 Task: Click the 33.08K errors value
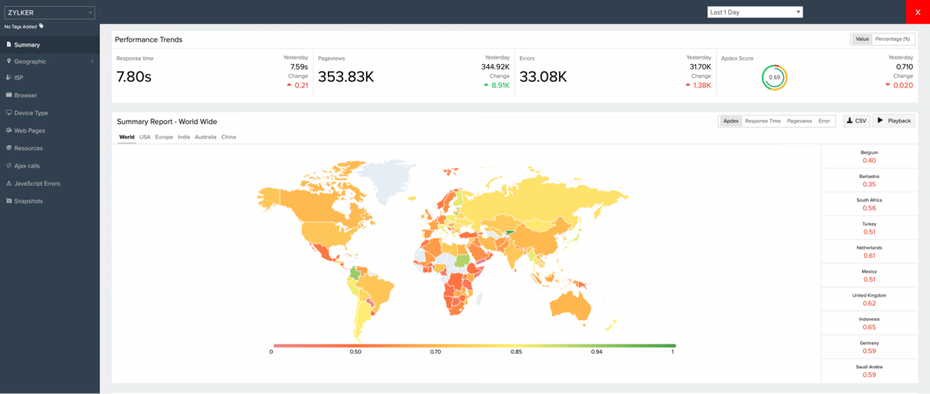pyautogui.click(x=543, y=77)
